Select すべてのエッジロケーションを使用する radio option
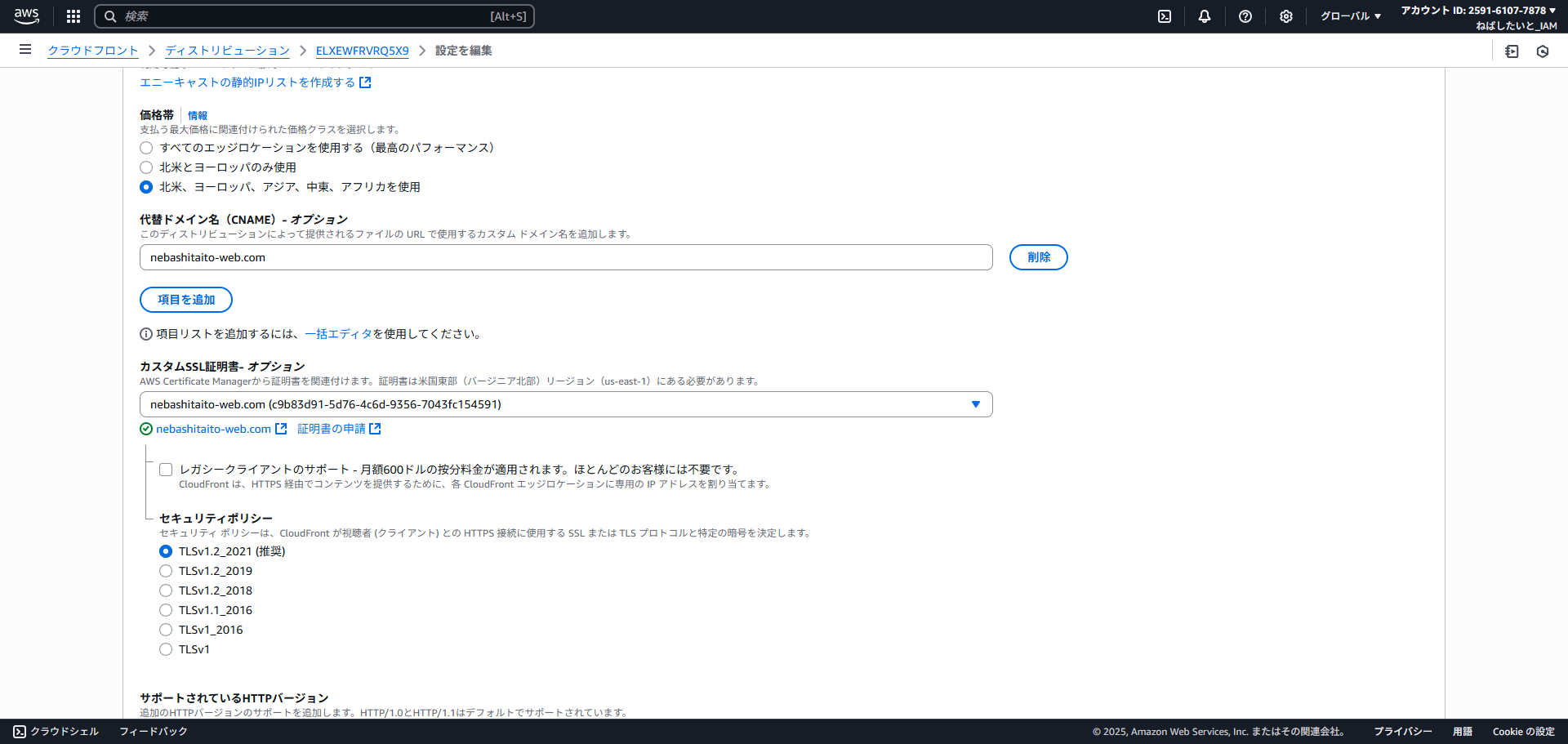The height and width of the screenshot is (744, 1568). pyautogui.click(x=146, y=148)
